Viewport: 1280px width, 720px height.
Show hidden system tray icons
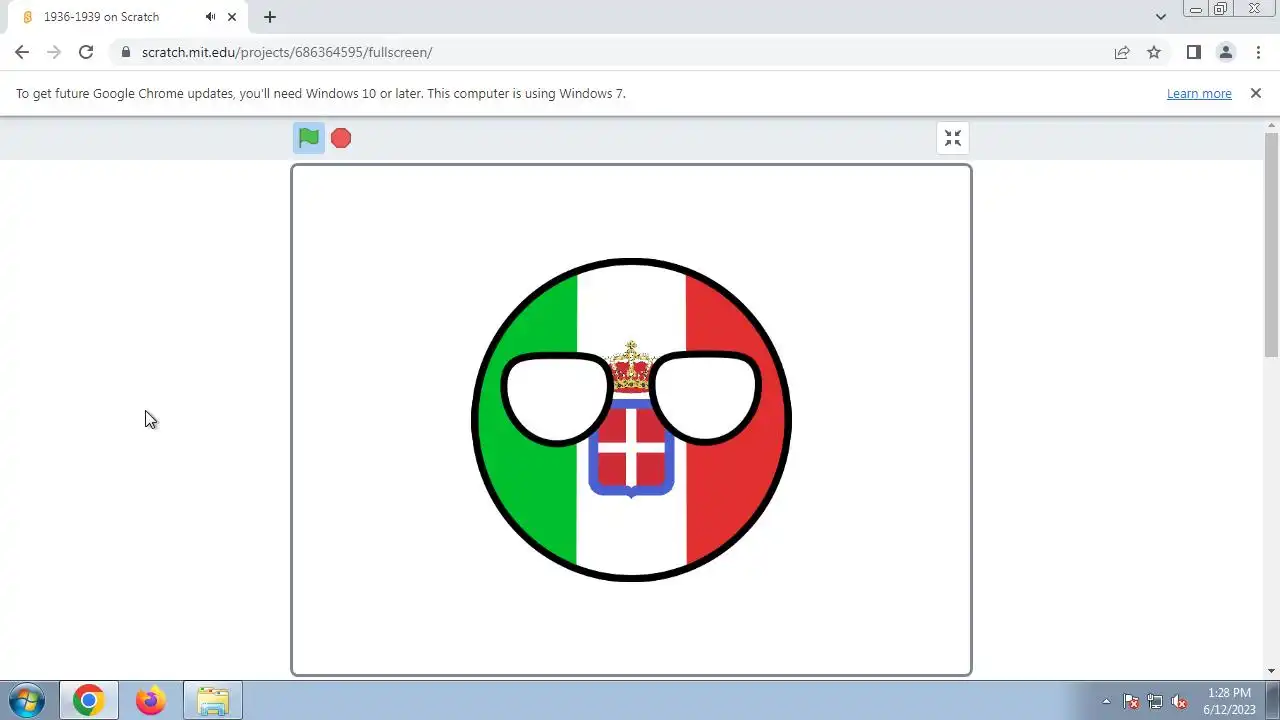coord(1106,701)
